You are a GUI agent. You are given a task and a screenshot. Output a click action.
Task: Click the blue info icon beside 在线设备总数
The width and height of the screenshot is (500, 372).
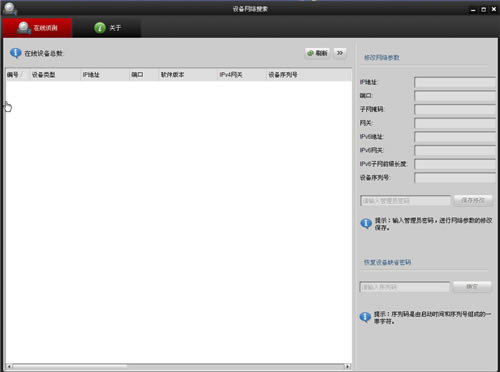15,53
